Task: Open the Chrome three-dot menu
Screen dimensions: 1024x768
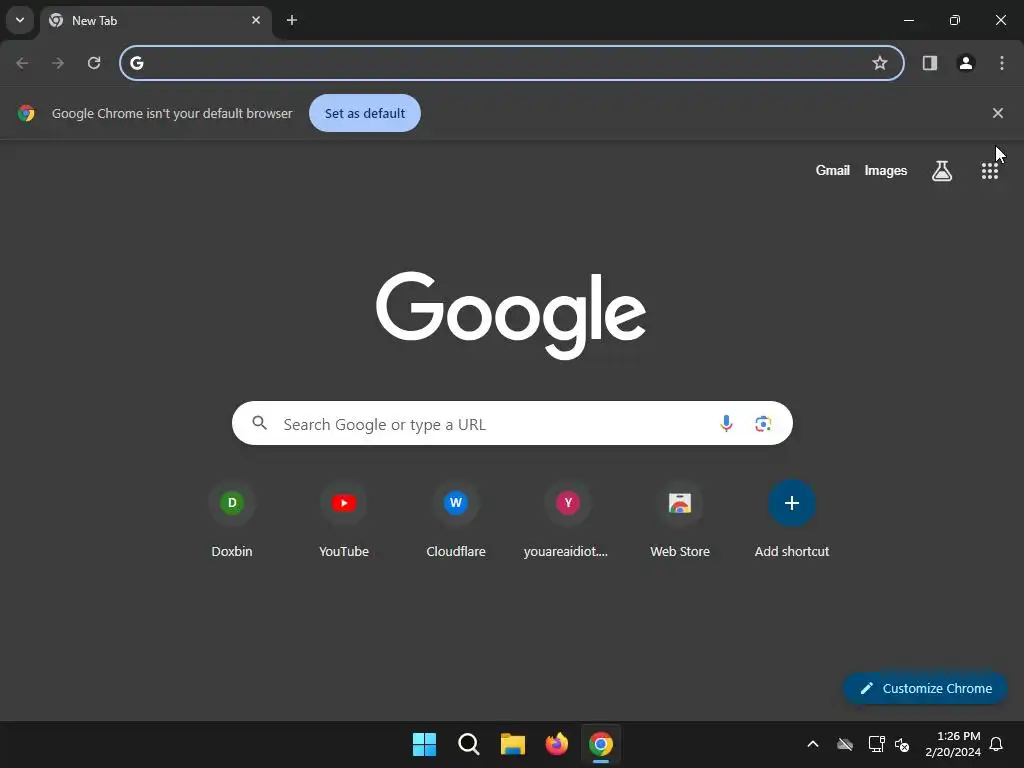Action: coord(1002,63)
